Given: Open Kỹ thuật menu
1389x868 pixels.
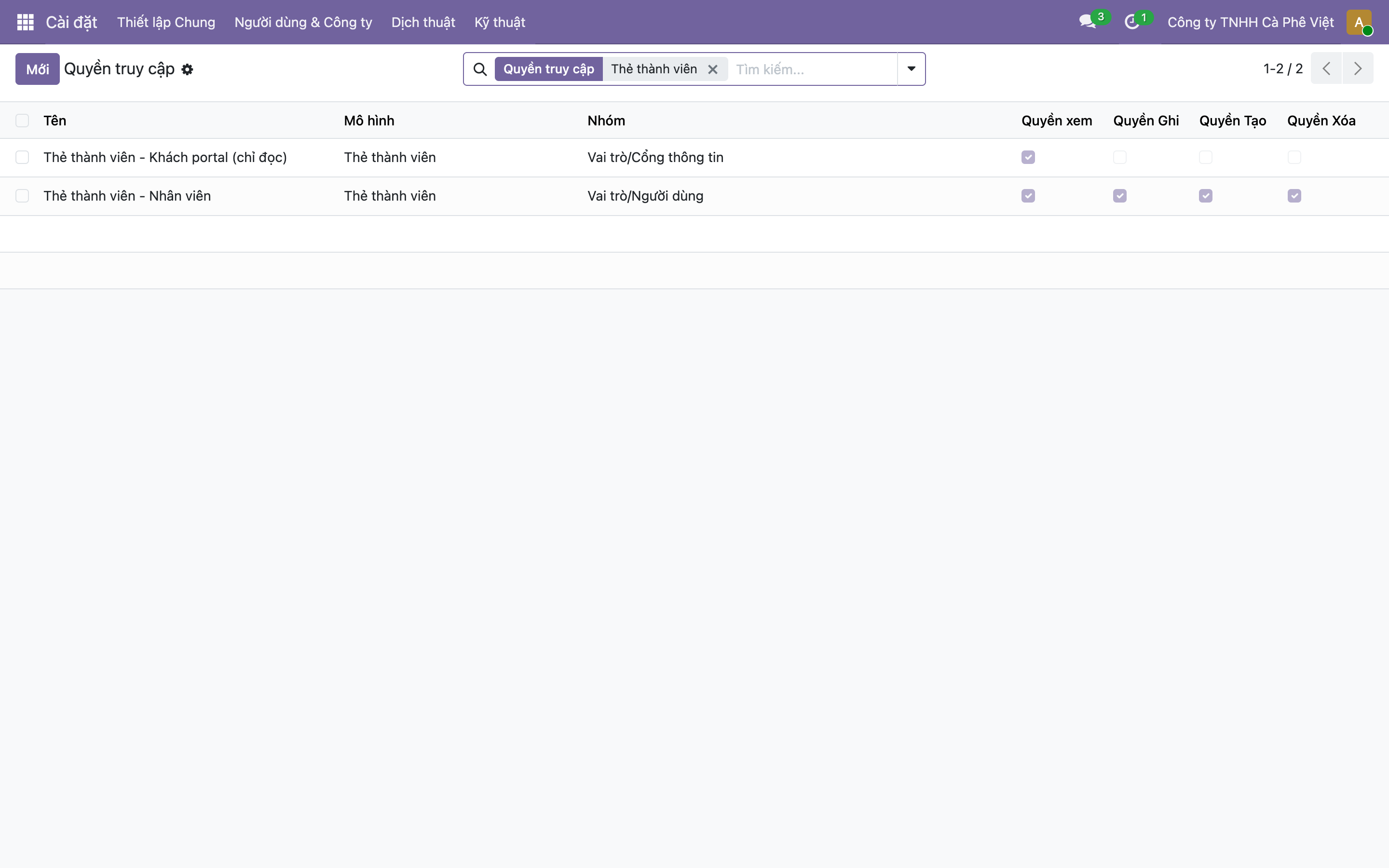Looking at the screenshot, I should [x=499, y=22].
